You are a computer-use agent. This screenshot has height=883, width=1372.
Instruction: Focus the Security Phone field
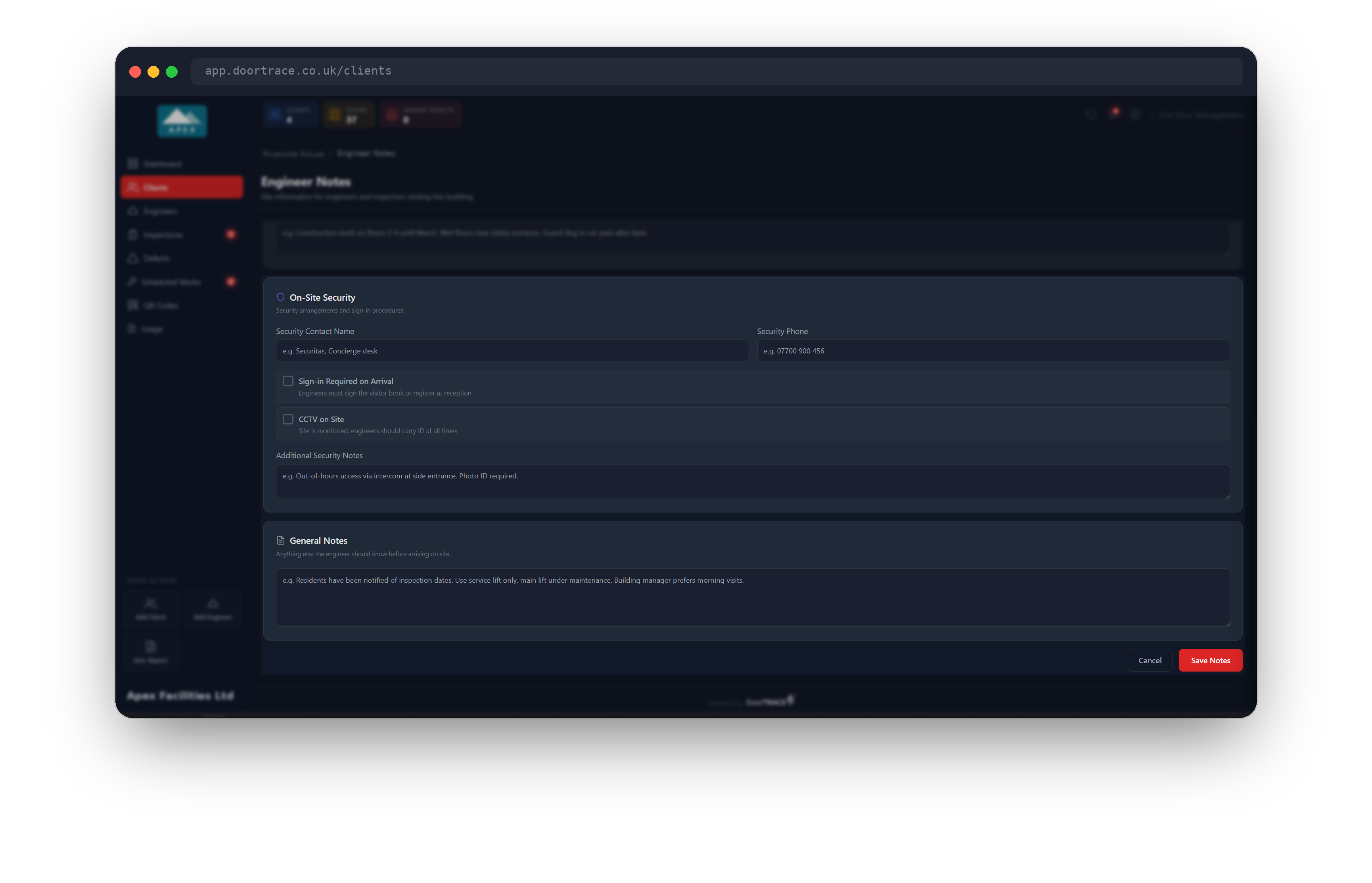click(x=993, y=350)
